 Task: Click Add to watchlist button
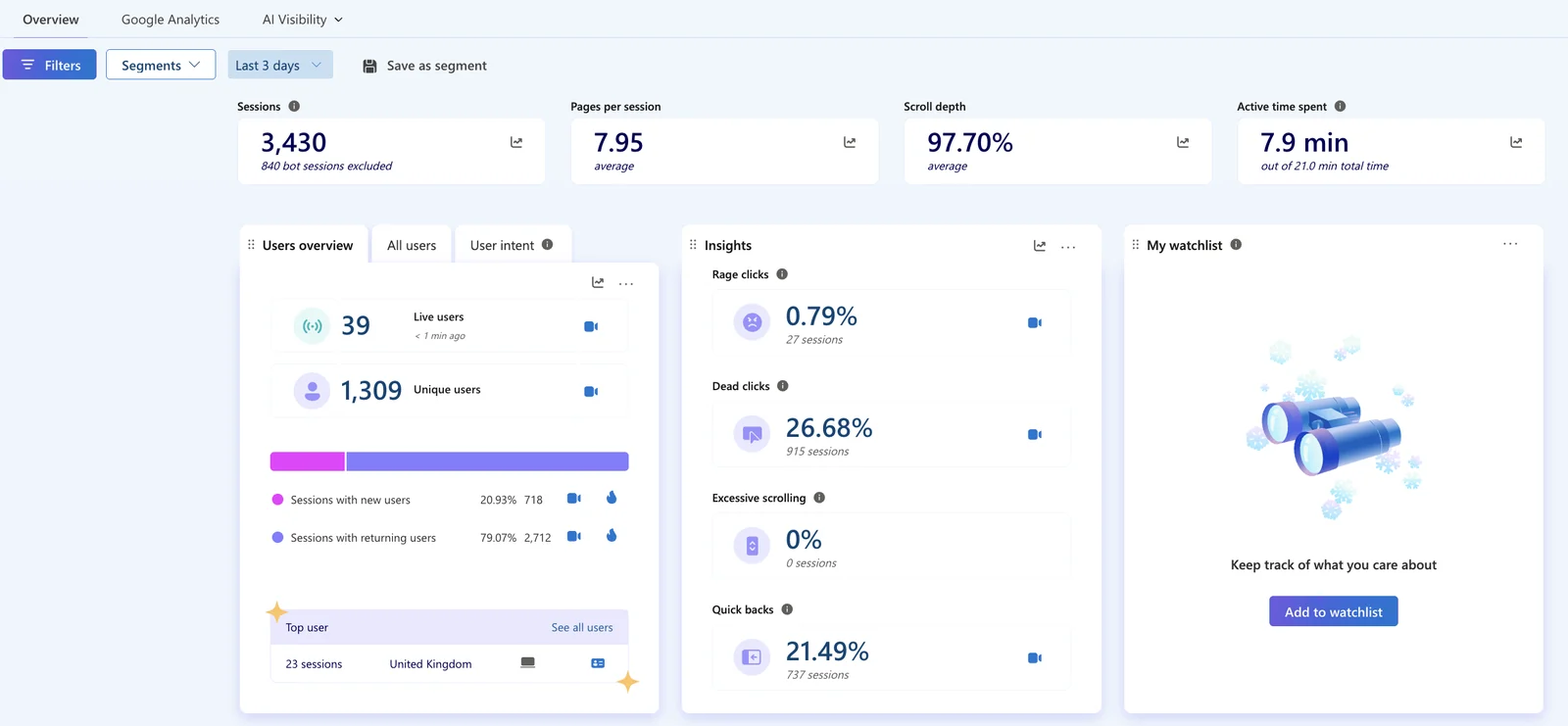click(x=1334, y=611)
